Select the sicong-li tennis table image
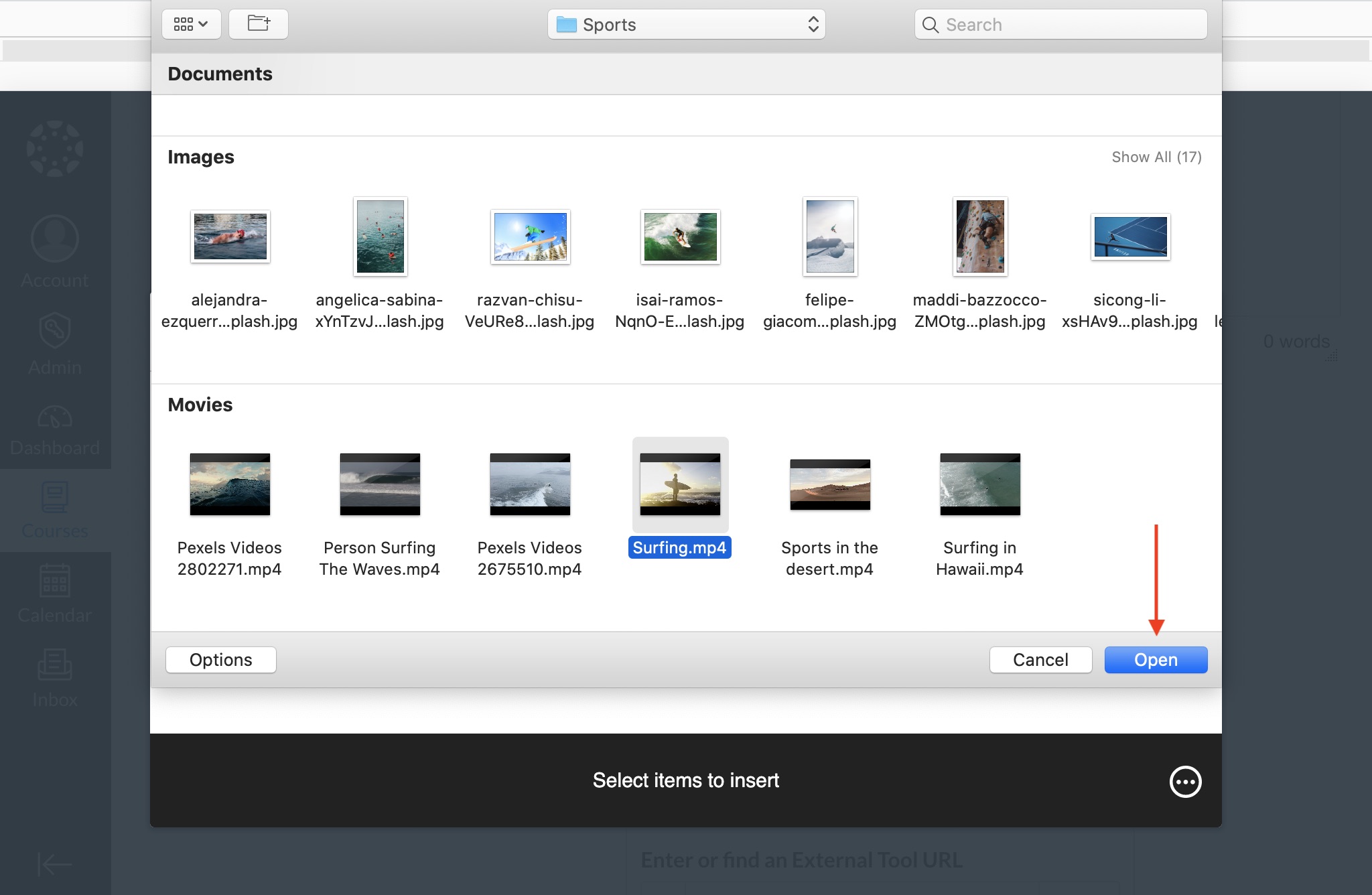 point(1130,236)
